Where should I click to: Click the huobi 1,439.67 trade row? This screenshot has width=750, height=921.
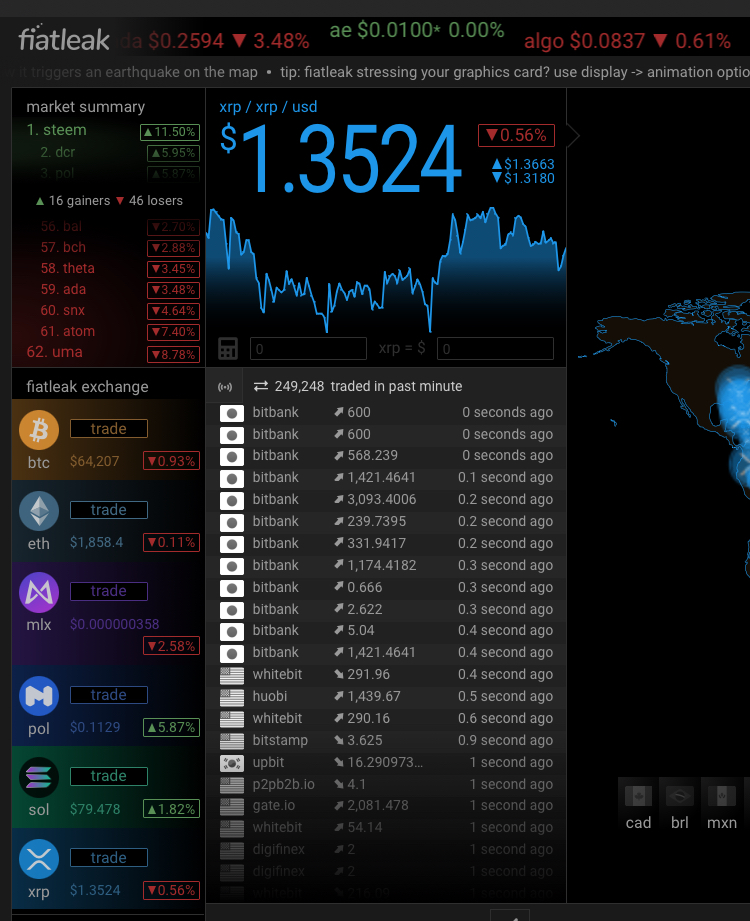386,697
